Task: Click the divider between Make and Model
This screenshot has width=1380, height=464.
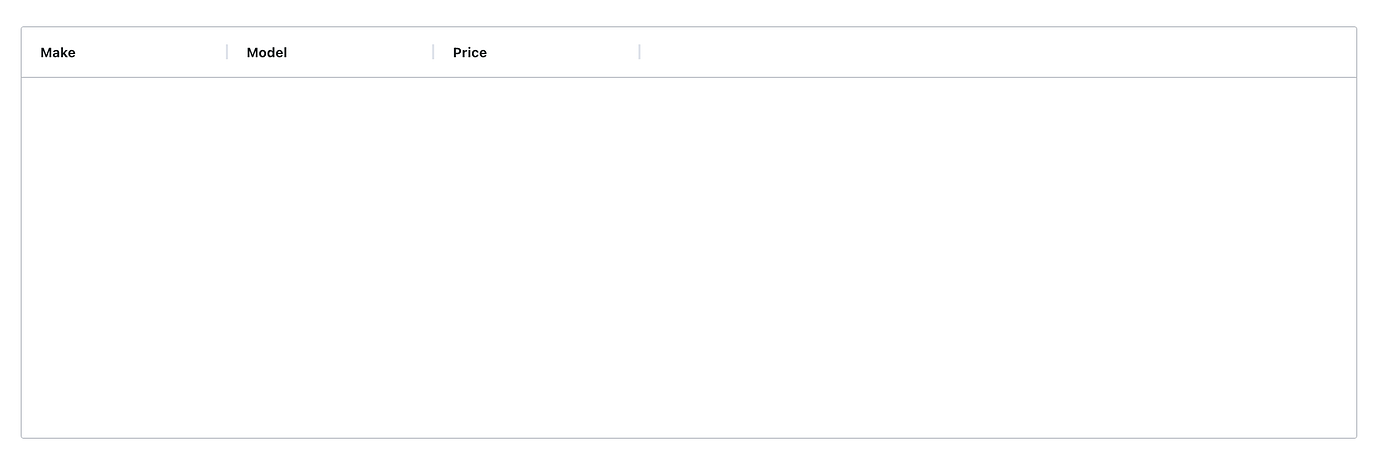Action: tap(227, 52)
